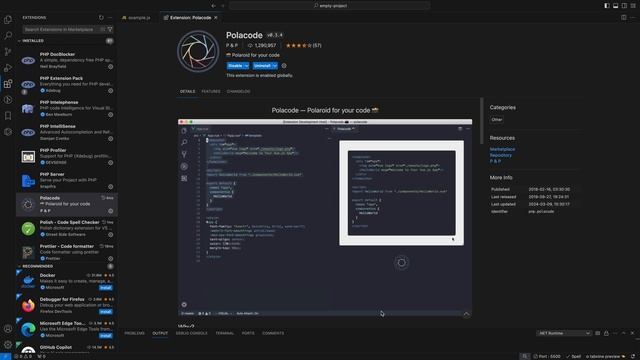
Task: Switch to the Problems panel tab
Action: pos(134,333)
